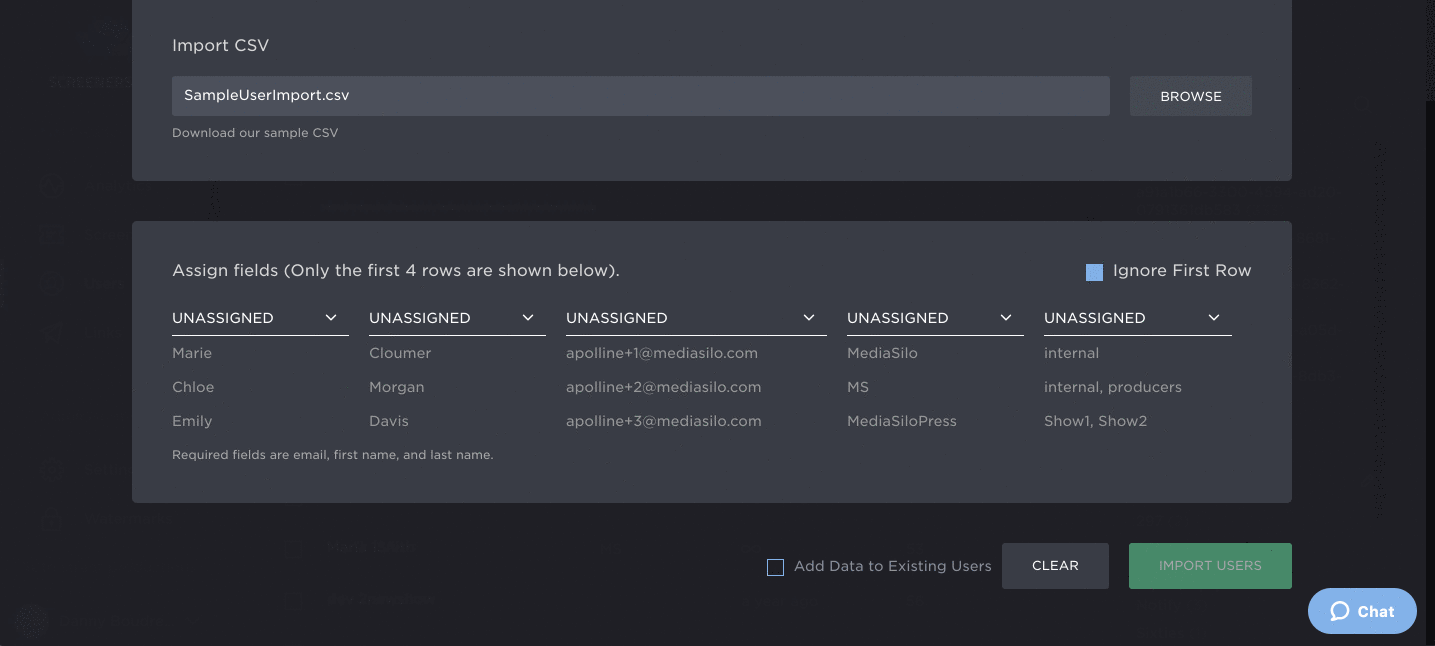Click the SampleUserImport.csv file field

(x=640, y=96)
